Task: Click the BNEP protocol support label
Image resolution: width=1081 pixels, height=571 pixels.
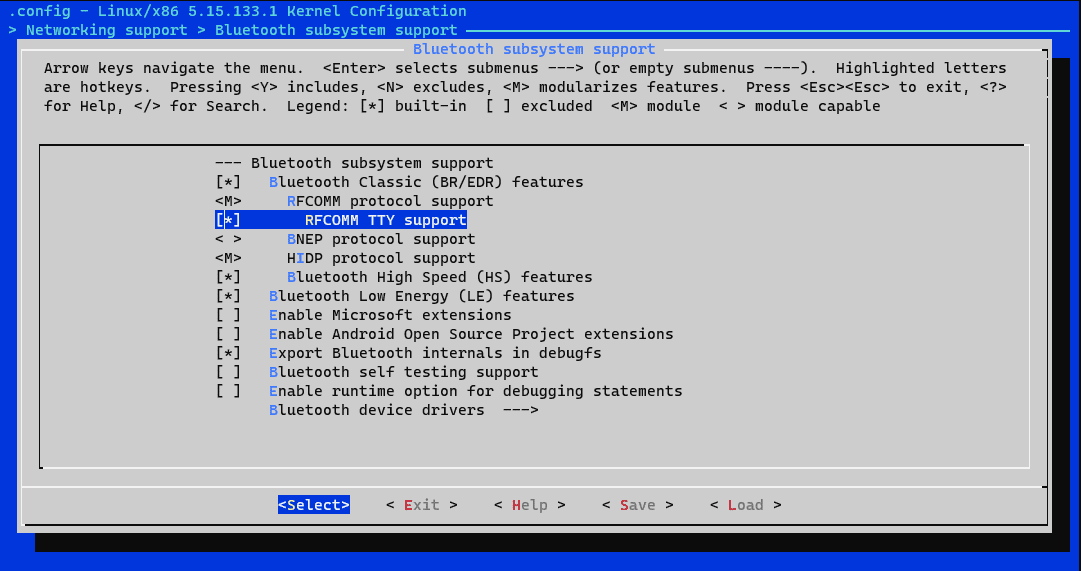Action: pos(381,239)
